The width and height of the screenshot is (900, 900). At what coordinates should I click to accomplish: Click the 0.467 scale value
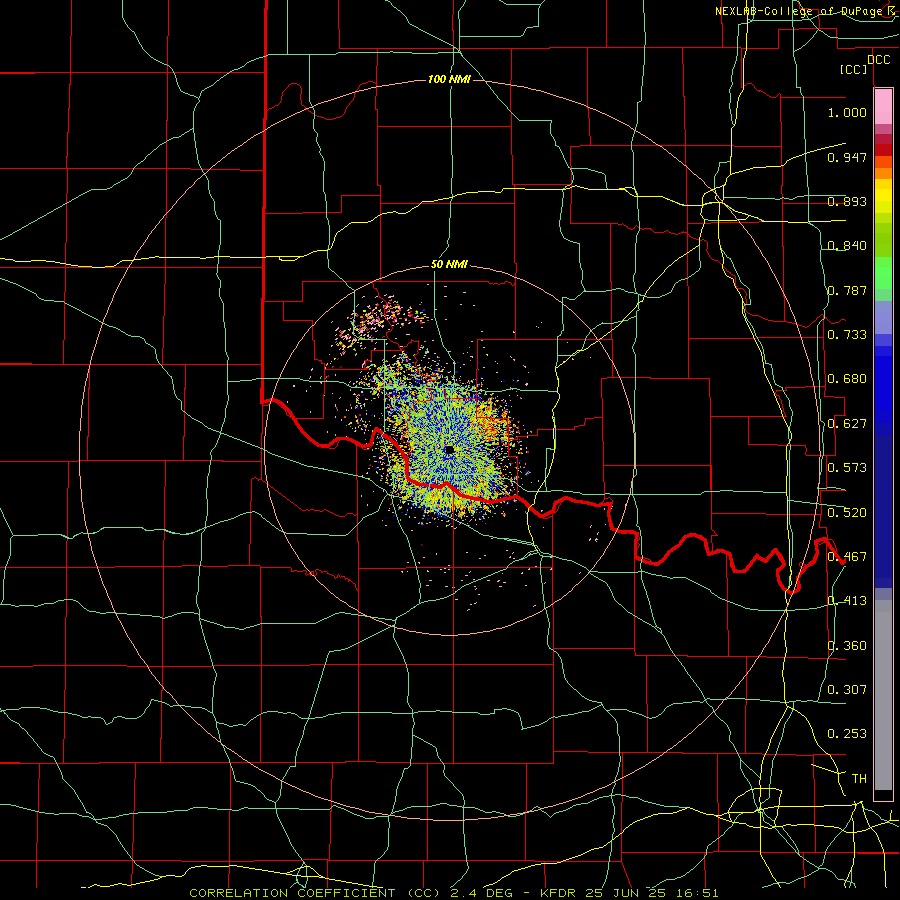(x=847, y=557)
